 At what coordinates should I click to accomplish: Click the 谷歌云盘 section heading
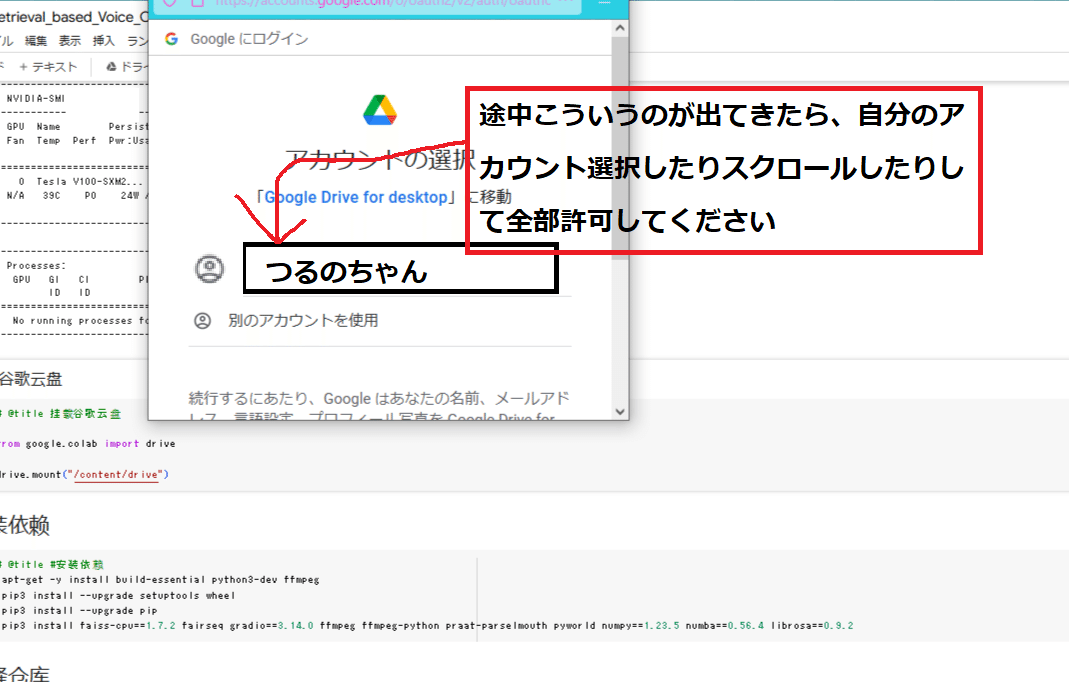click(31, 379)
